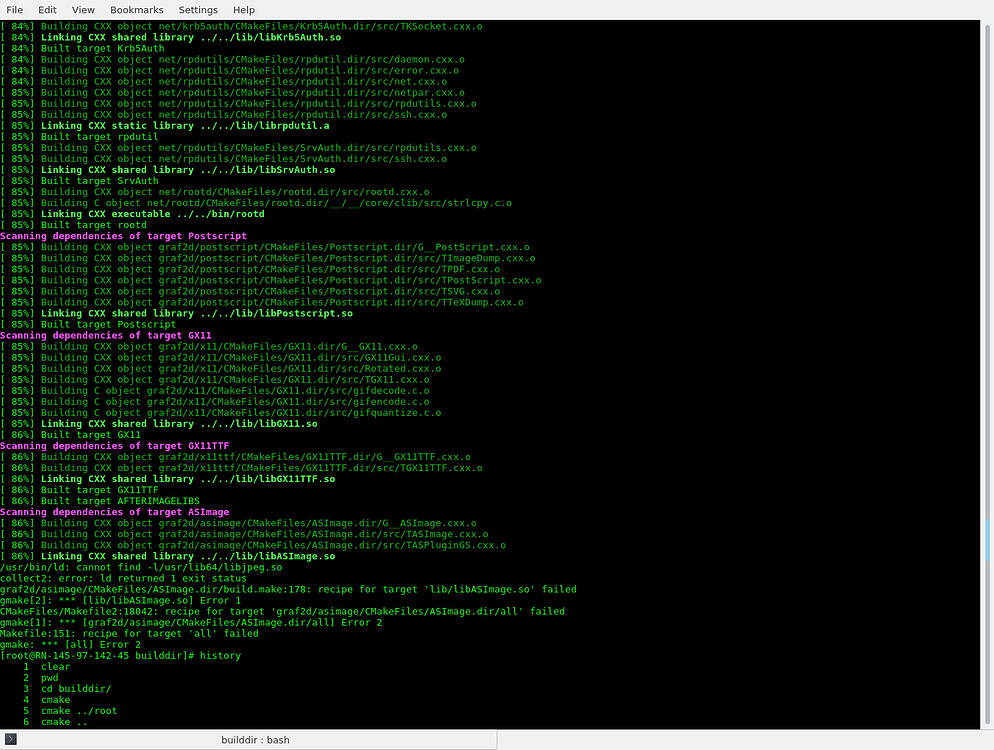
Task: Open the File menu
Action: pos(14,10)
